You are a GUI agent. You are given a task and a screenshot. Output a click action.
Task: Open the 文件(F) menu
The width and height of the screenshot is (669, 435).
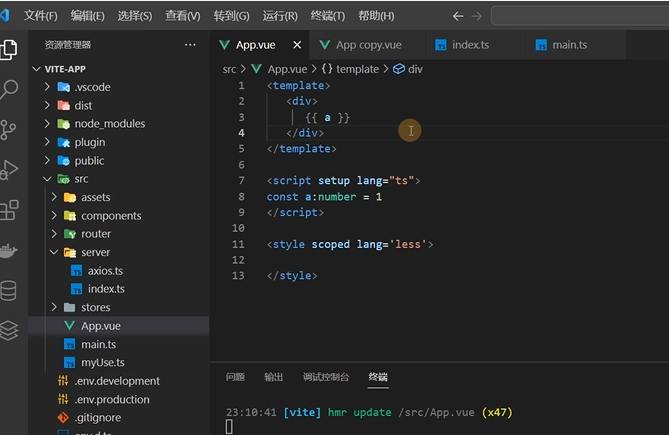[x=41, y=16]
